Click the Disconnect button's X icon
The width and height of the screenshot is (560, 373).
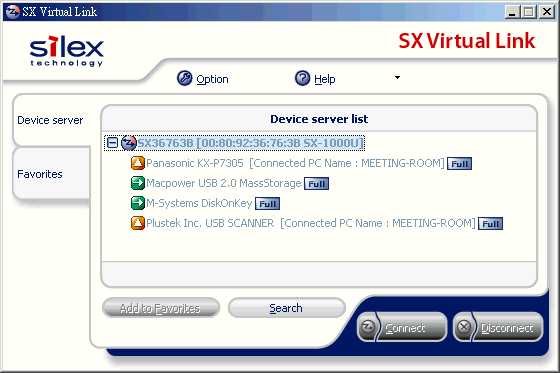464,326
